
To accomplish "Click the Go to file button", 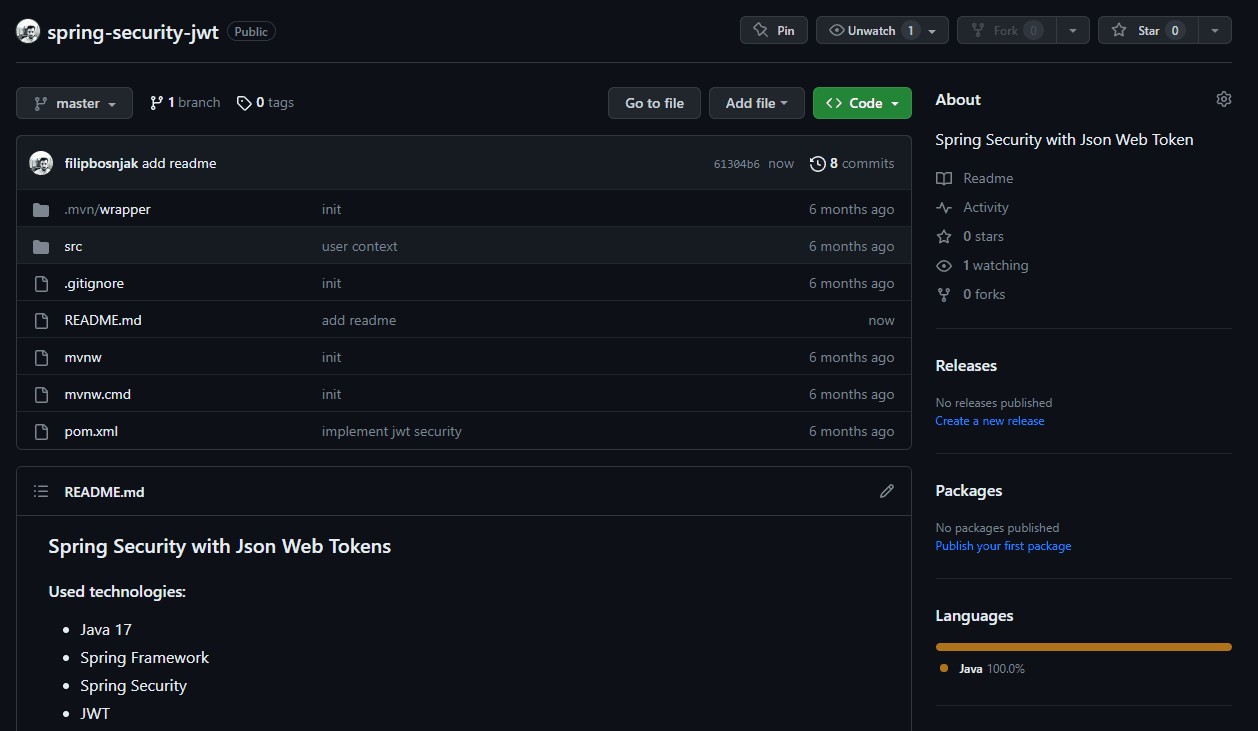I will pyautogui.click(x=655, y=103).
